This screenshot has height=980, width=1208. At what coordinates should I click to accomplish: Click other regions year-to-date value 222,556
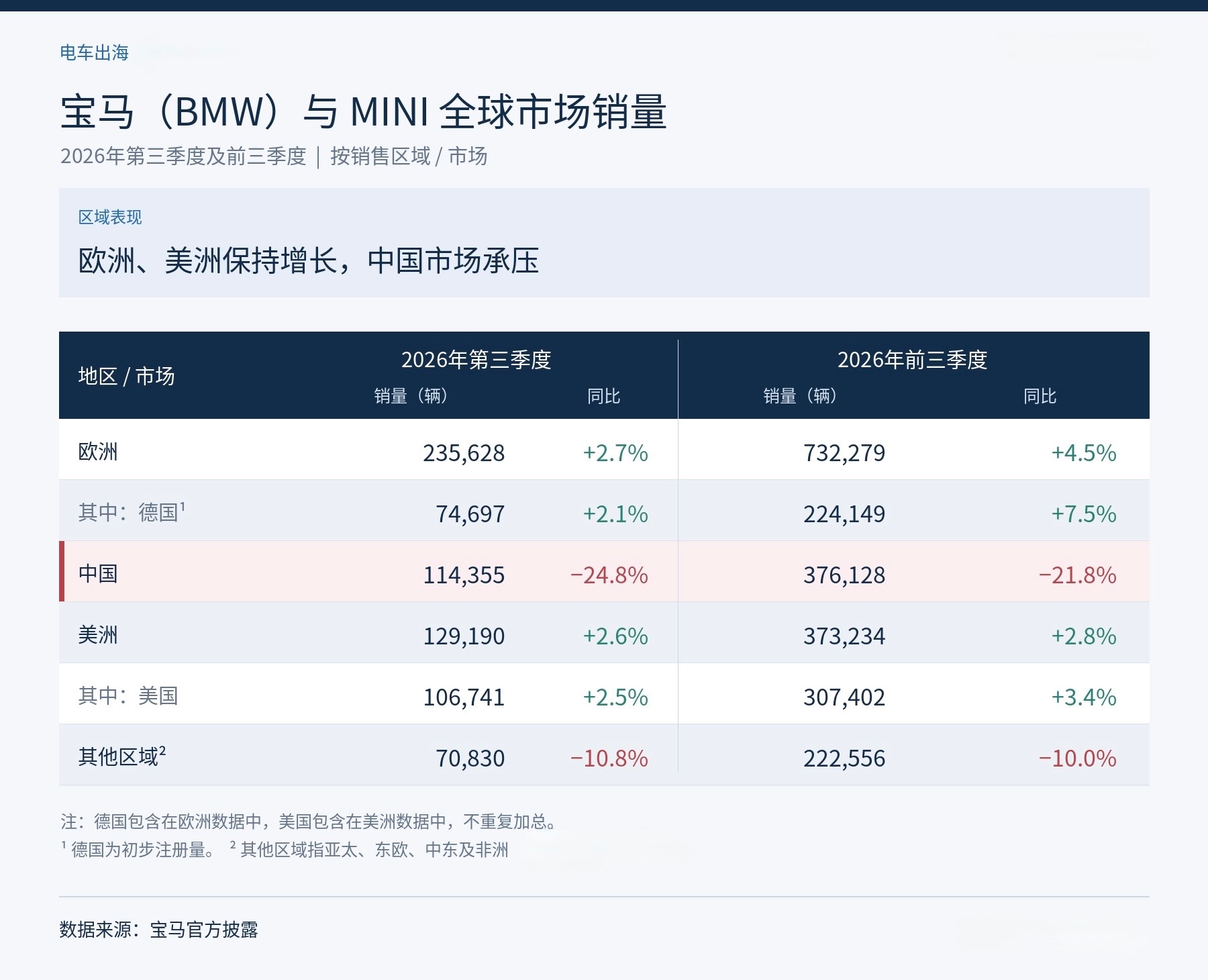point(844,758)
